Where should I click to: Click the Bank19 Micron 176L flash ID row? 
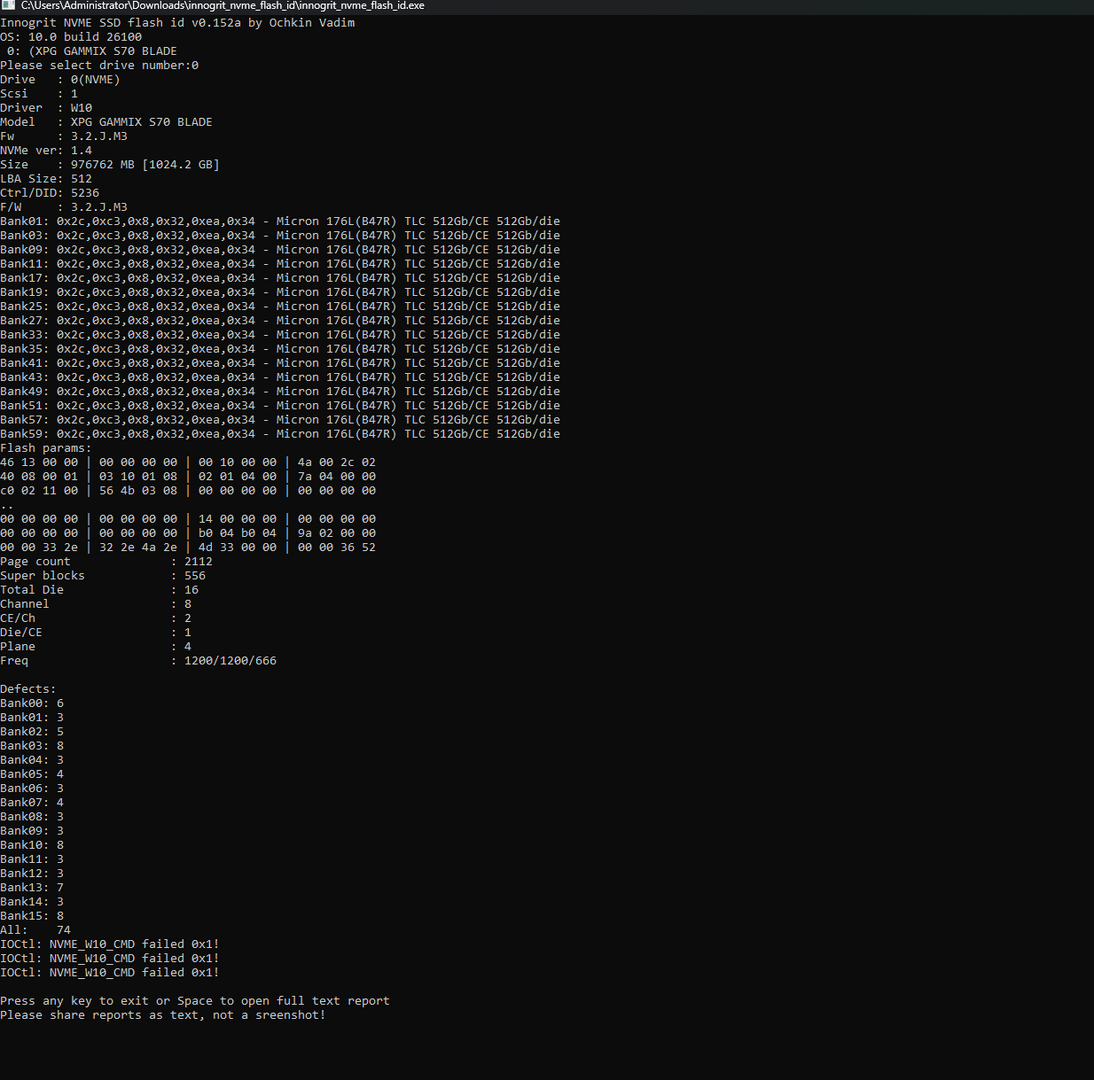[280, 292]
